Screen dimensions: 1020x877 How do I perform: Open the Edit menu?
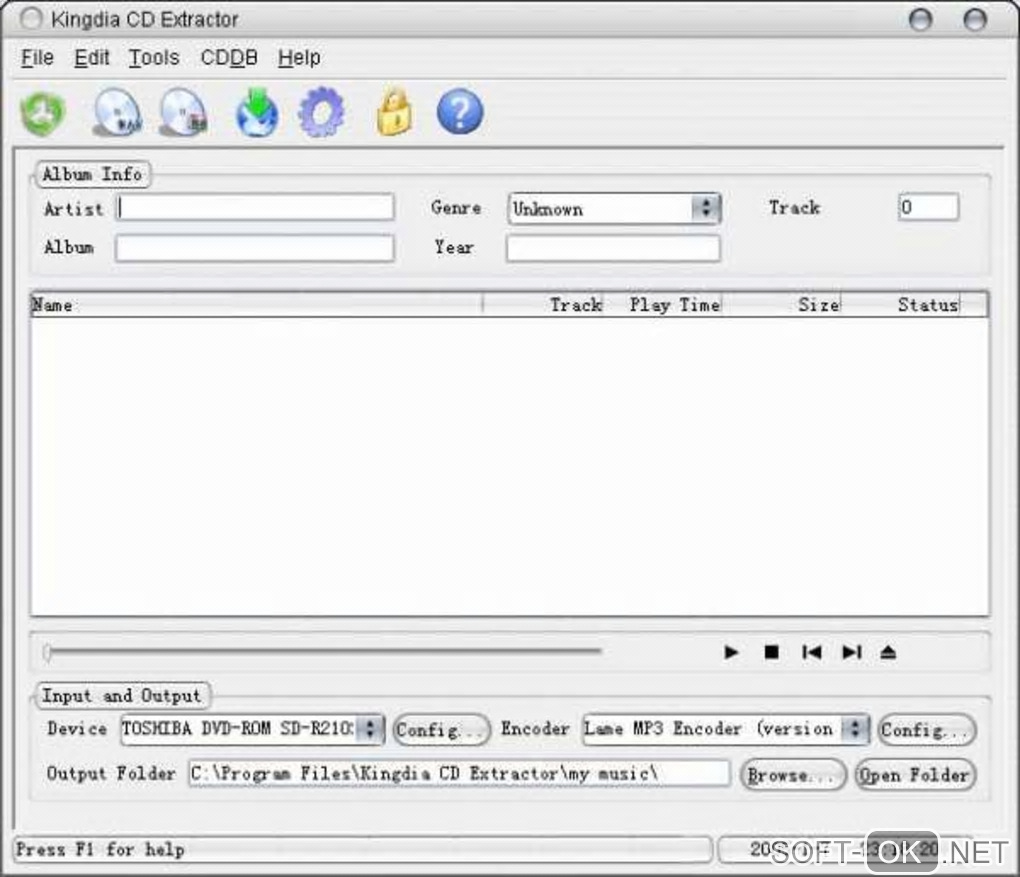pos(92,57)
